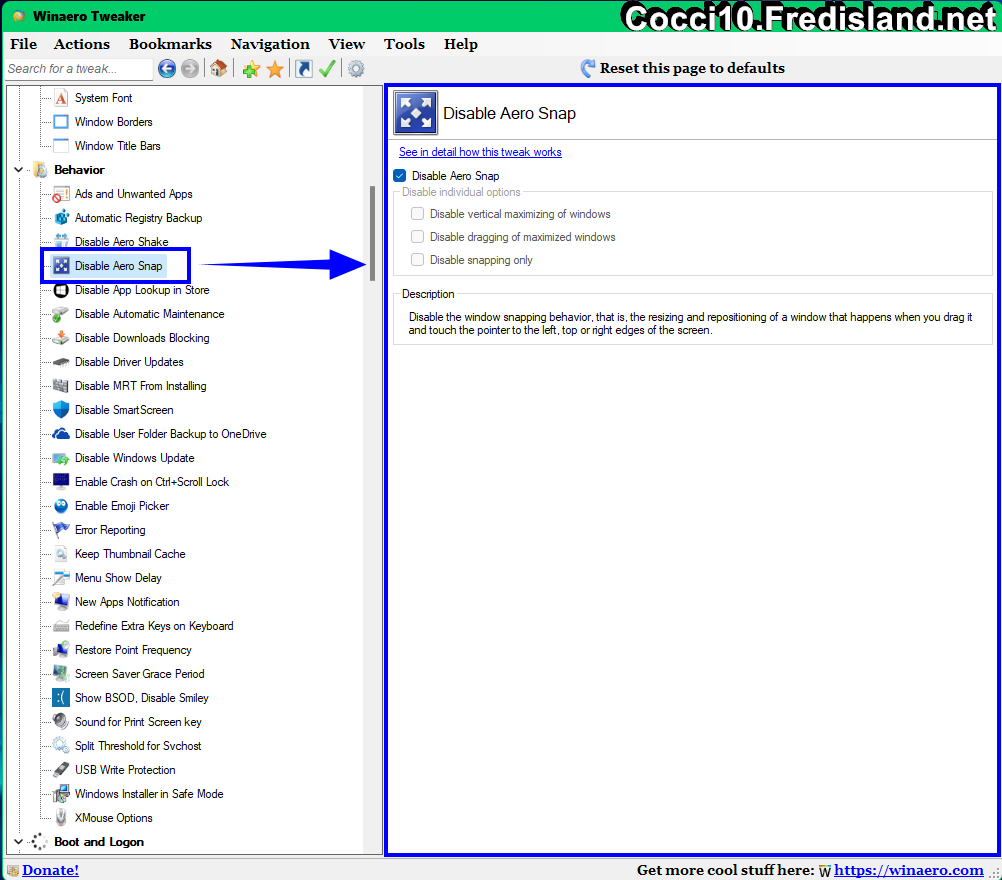The width and height of the screenshot is (1002, 880).
Task: Click Disable SmartScreen shield icon
Action: coord(61,410)
